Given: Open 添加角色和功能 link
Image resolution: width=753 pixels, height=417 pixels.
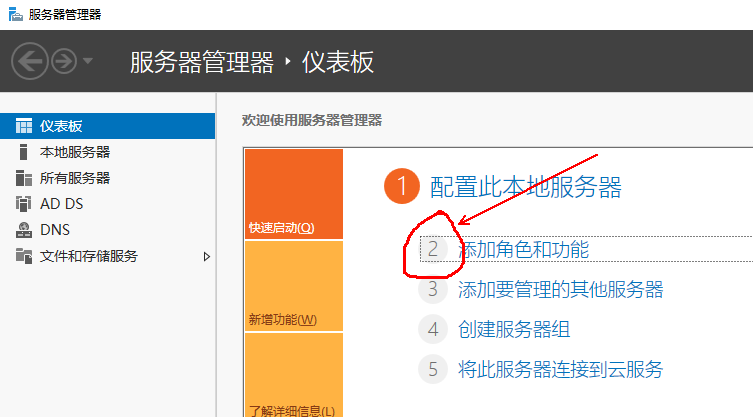Looking at the screenshot, I should 523,249.
